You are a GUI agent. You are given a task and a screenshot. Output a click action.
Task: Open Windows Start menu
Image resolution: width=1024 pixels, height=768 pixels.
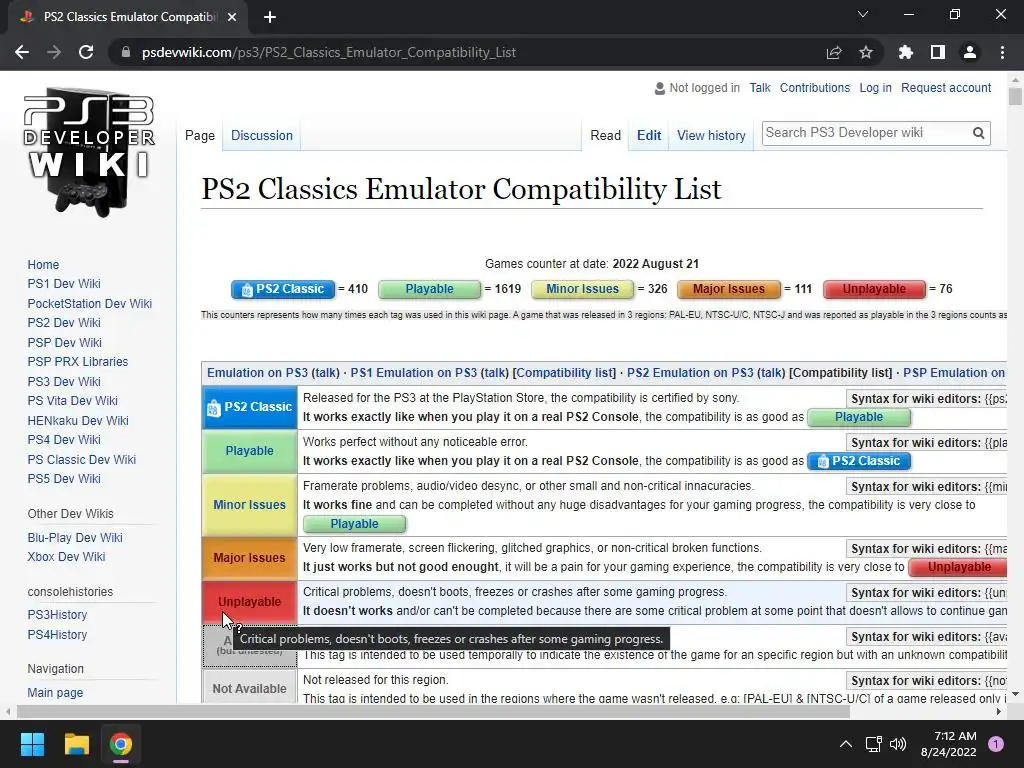tap(32, 744)
